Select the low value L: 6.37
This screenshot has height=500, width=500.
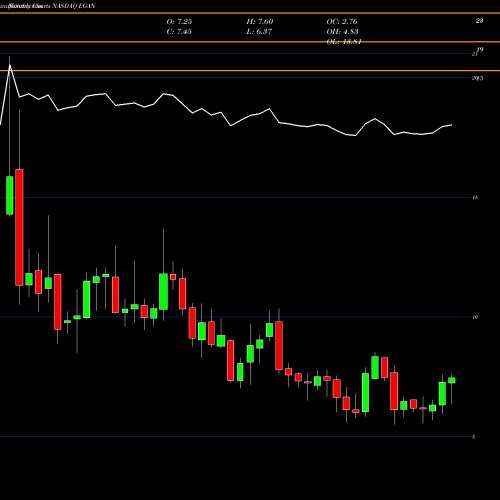tap(259, 32)
